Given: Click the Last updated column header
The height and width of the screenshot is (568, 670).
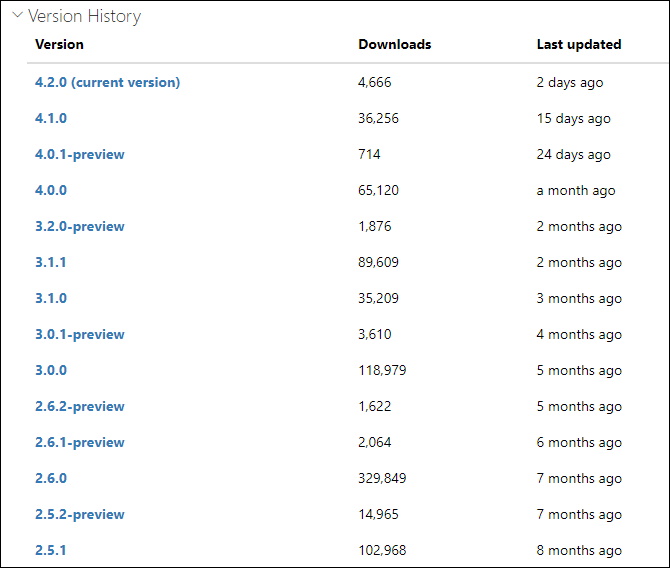Looking at the screenshot, I should [579, 44].
